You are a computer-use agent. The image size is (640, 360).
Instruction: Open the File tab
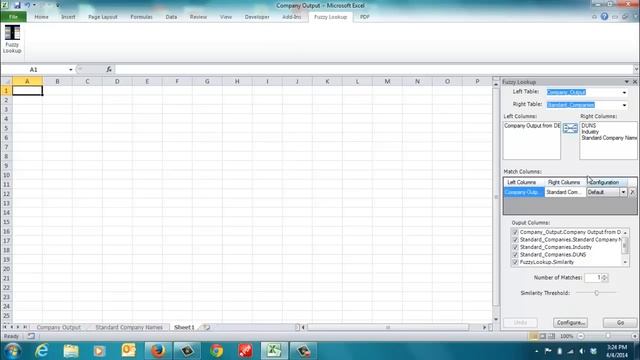13,17
